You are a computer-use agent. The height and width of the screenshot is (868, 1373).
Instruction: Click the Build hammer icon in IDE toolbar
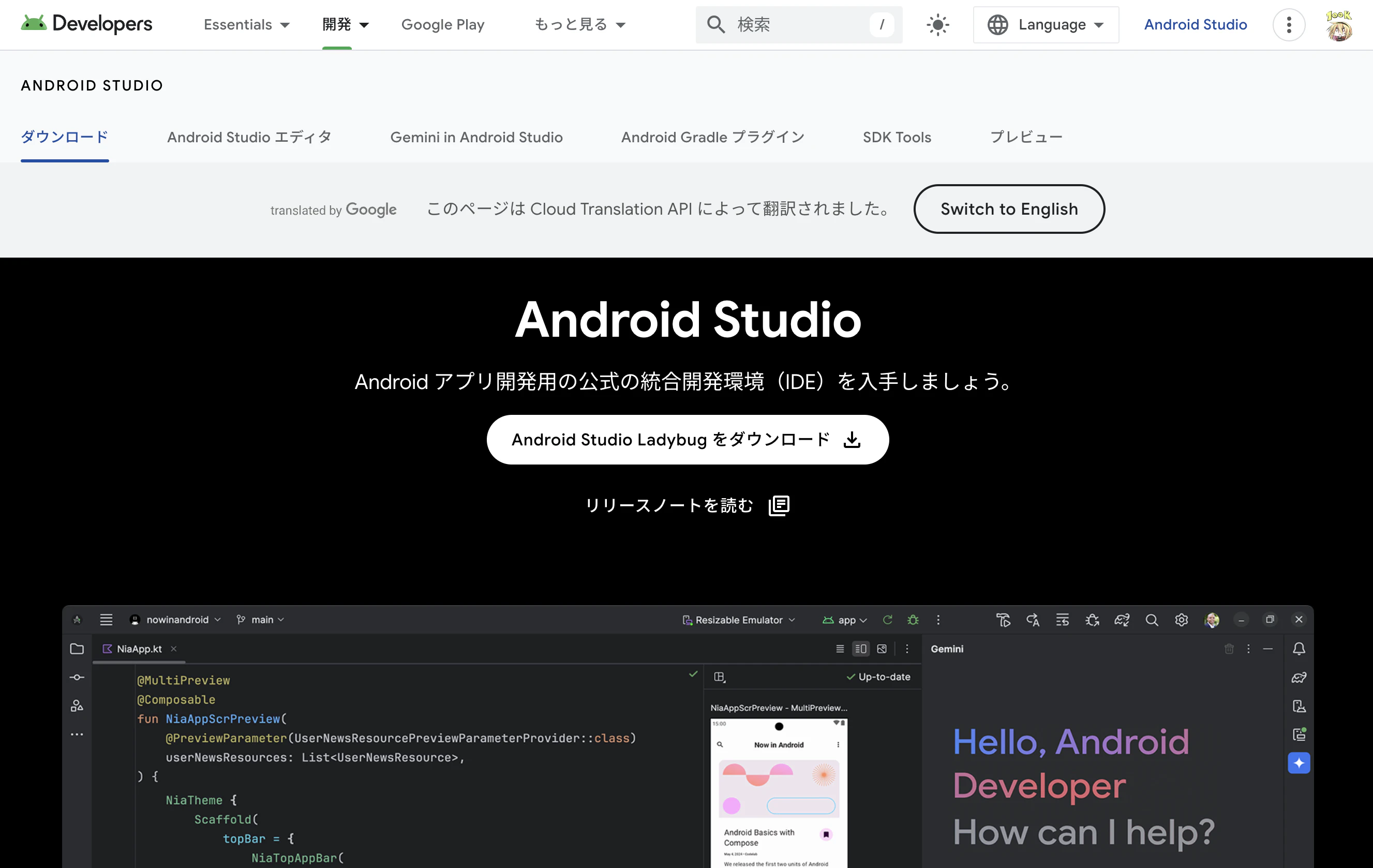click(x=1003, y=620)
